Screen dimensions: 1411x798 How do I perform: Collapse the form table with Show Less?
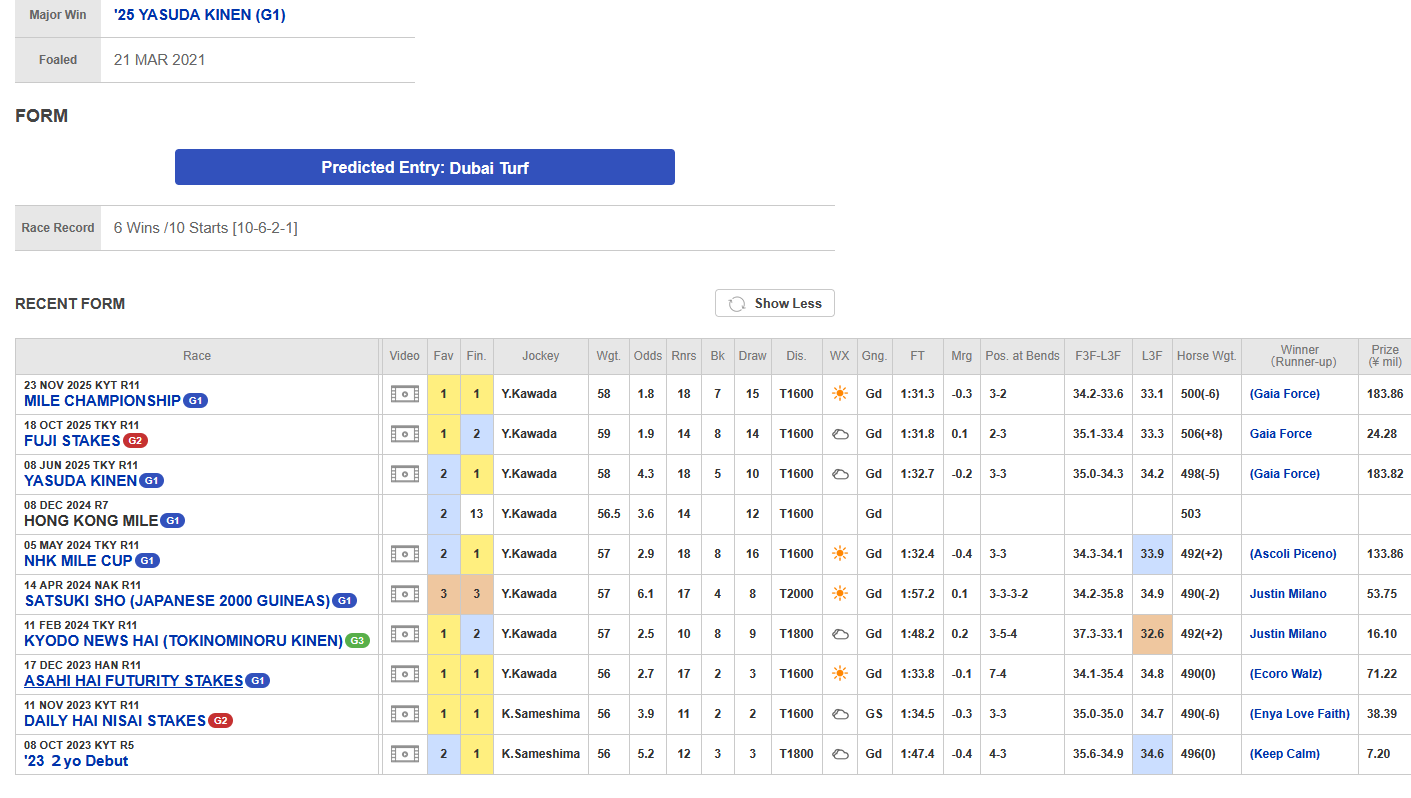tap(775, 303)
